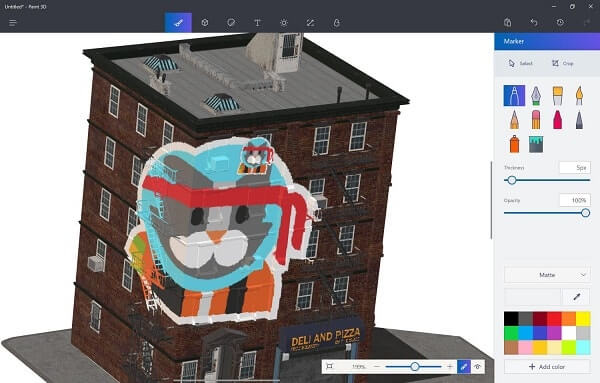
Task: Choose the indigo color swatch
Action: tap(540, 333)
